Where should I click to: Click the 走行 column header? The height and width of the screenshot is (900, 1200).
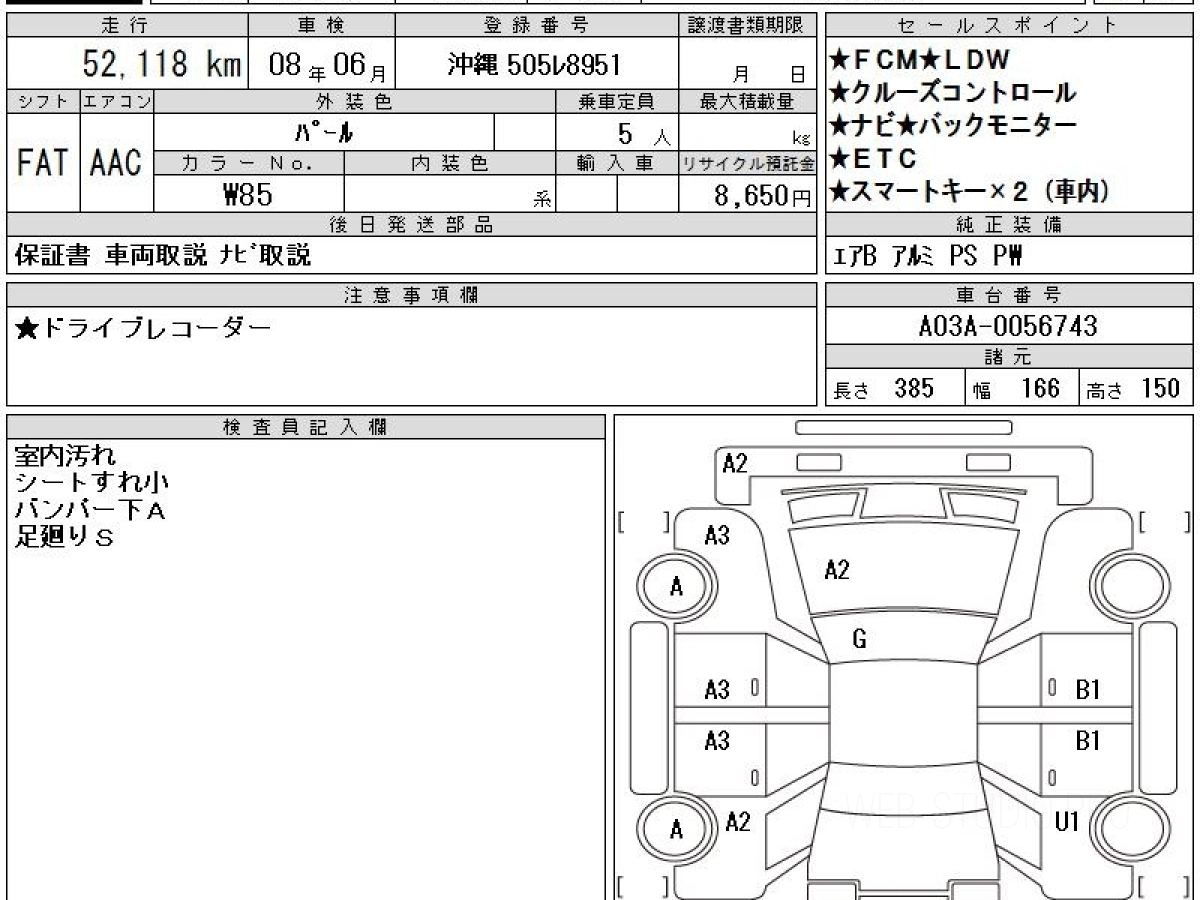pyautogui.click(x=126, y=26)
